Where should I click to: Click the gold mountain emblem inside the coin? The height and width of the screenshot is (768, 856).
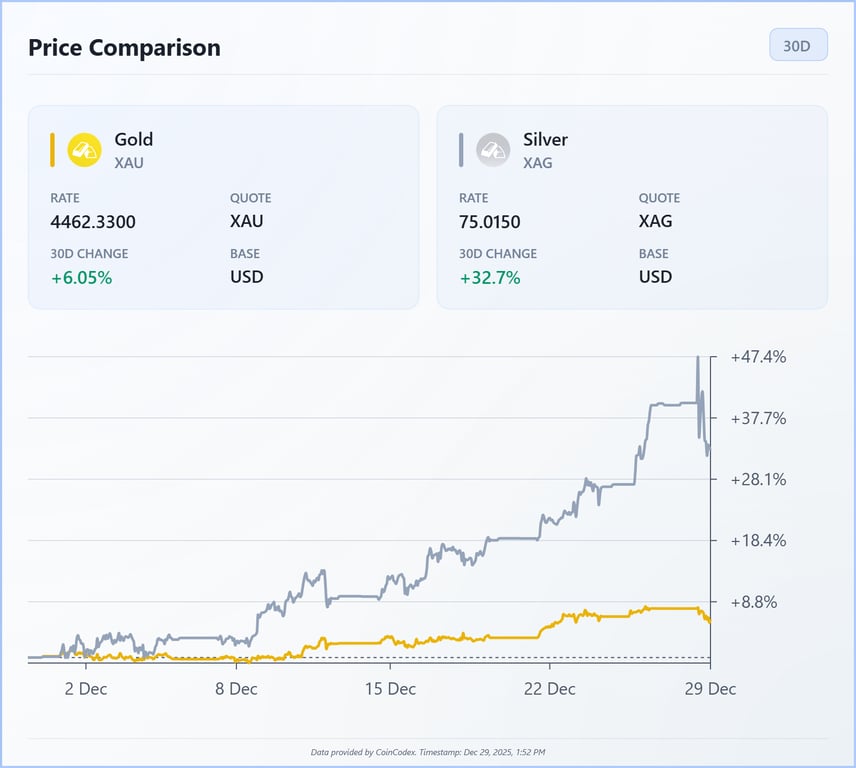click(85, 149)
